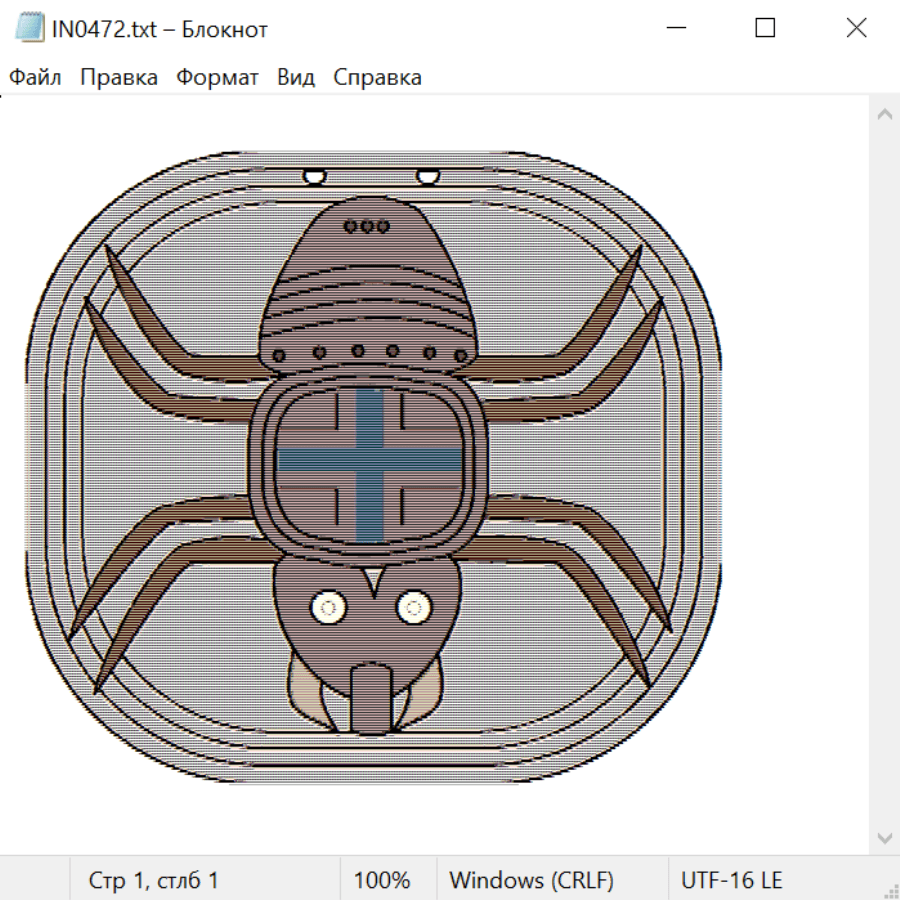900x900 pixels.
Task: Open the Вид menu
Action: [296, 78]
